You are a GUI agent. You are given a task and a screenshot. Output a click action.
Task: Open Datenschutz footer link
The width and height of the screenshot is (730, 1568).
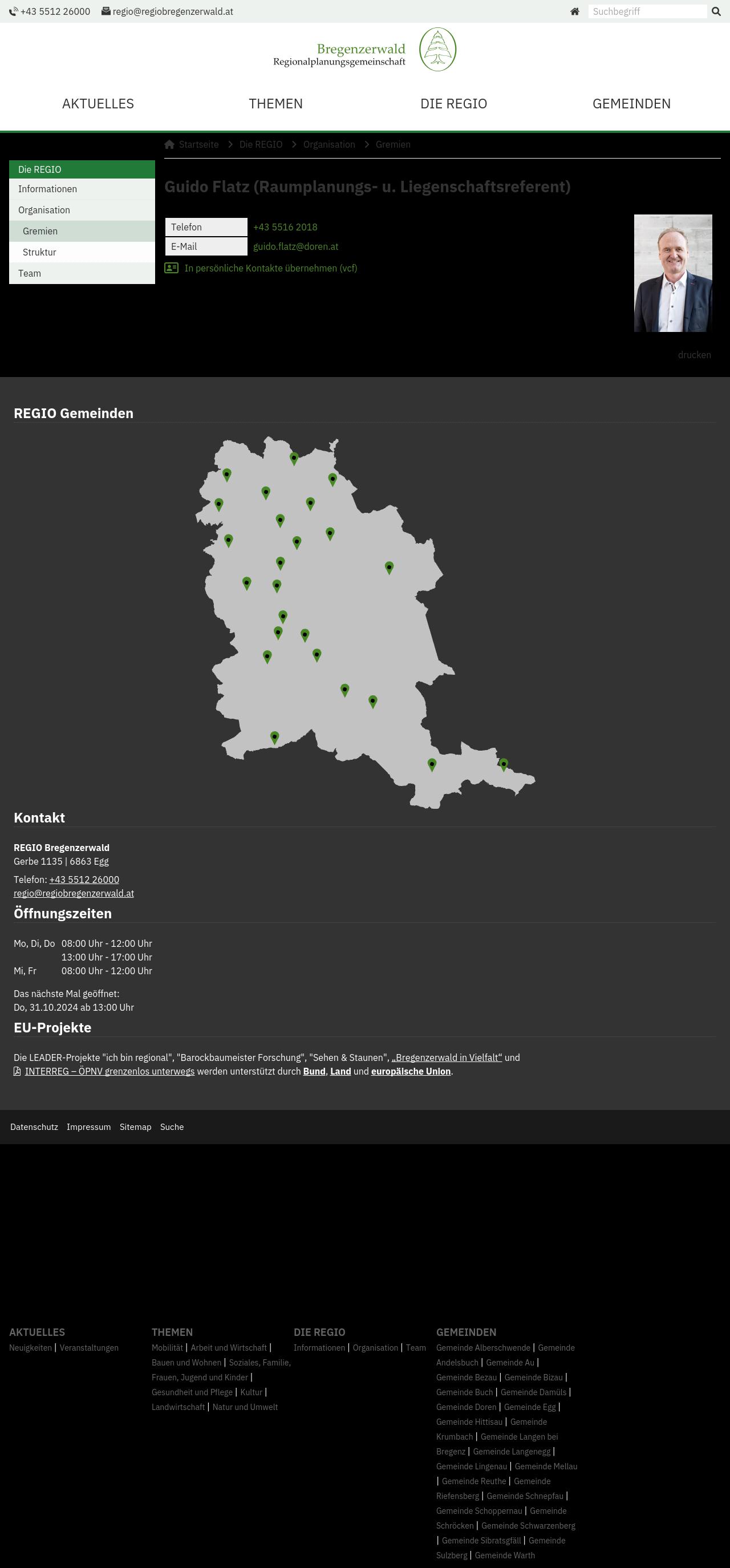point(34,1127)
